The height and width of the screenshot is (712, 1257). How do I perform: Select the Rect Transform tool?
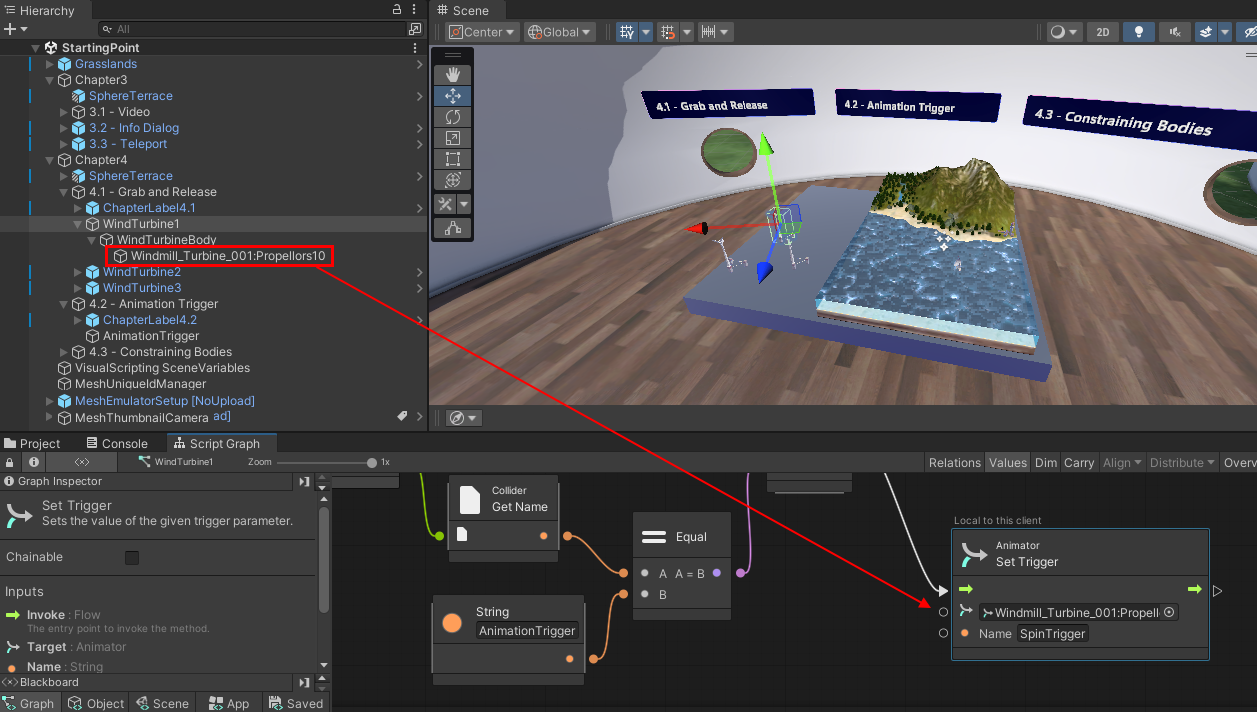click(x=452, y=158)
